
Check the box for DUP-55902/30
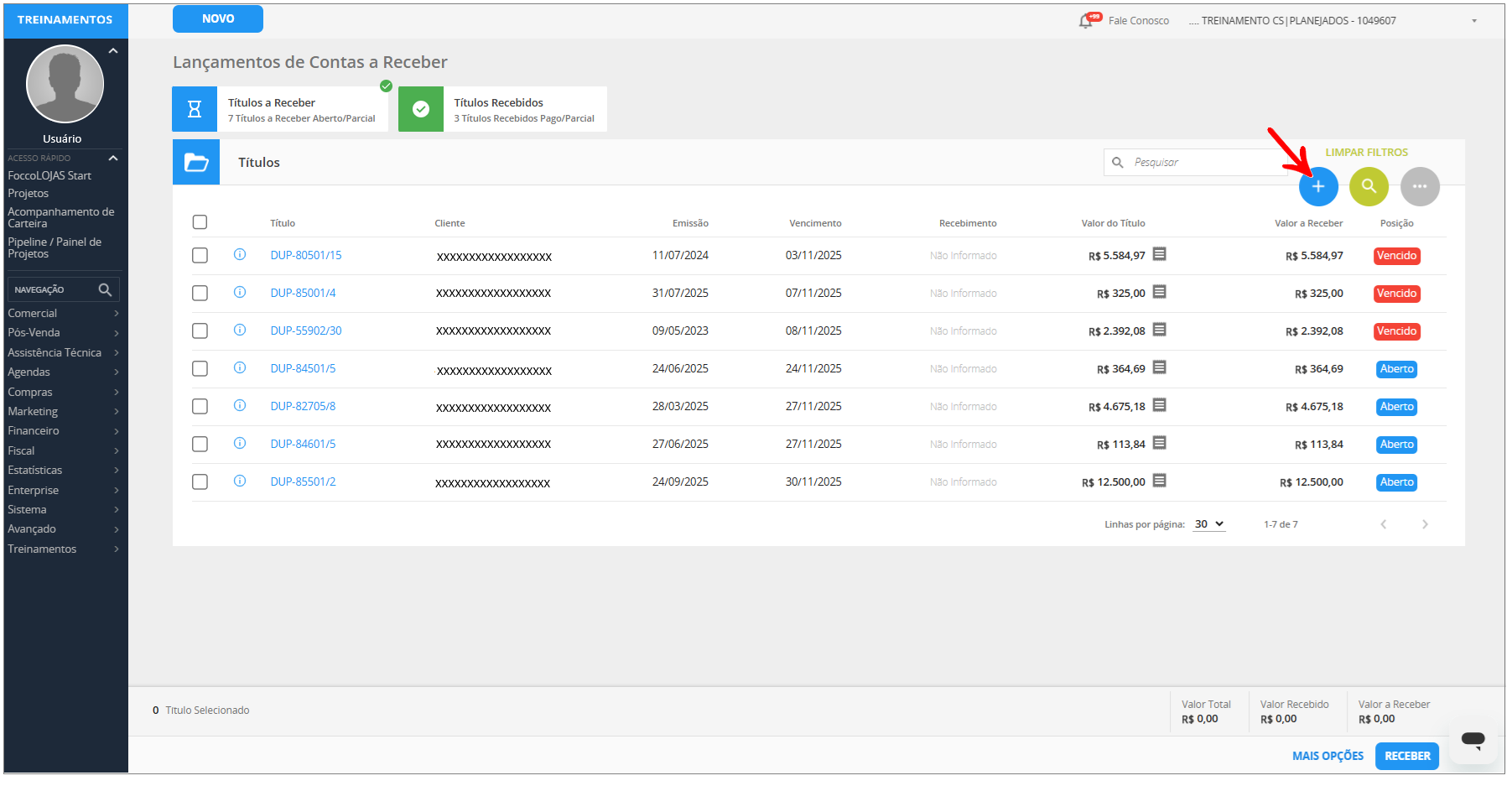point(200,331)
